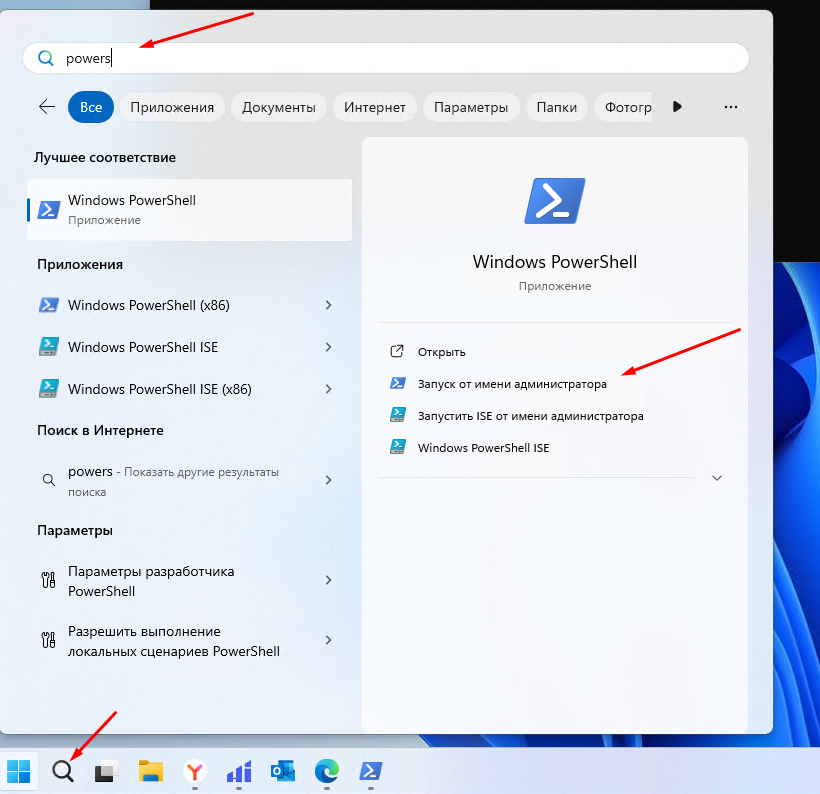Click the Windows PowerShell ISE action icon
820x794 pixels.
pyautogui.click(x=397, y=447)
